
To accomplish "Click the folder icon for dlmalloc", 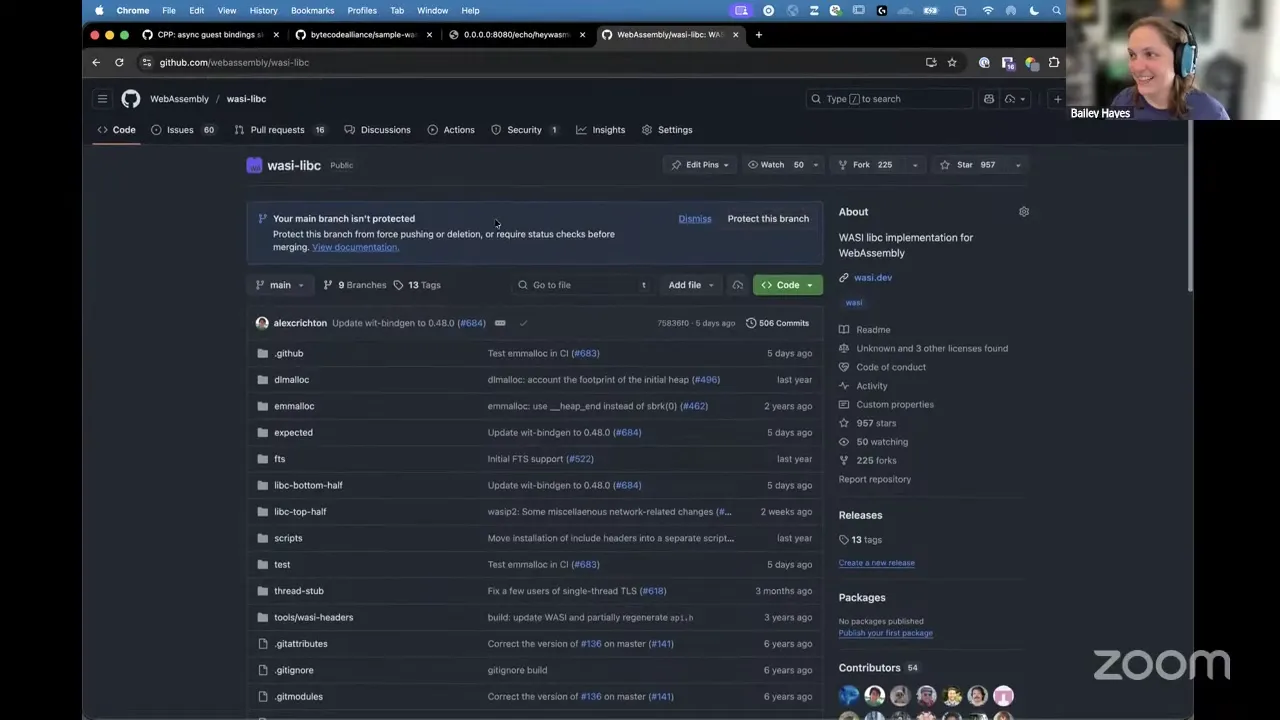I will pyautogui.click(x=263, y=380).
